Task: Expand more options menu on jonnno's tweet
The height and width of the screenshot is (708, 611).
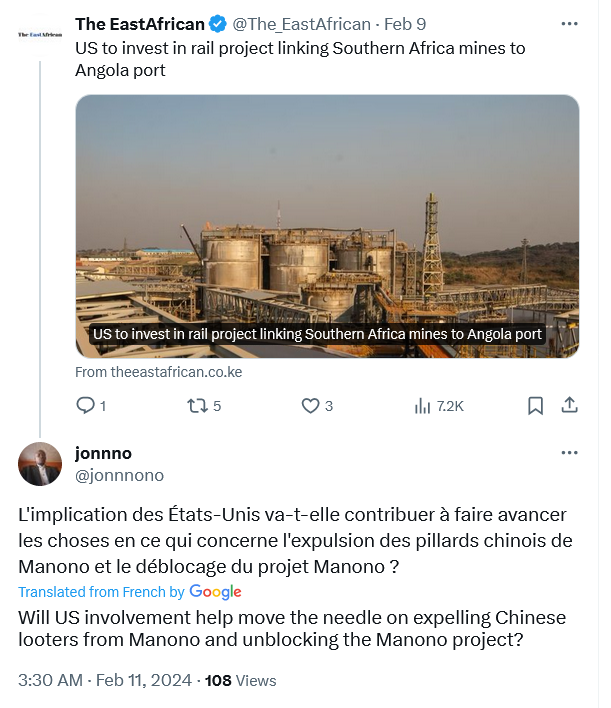Action: coord(569,453)
